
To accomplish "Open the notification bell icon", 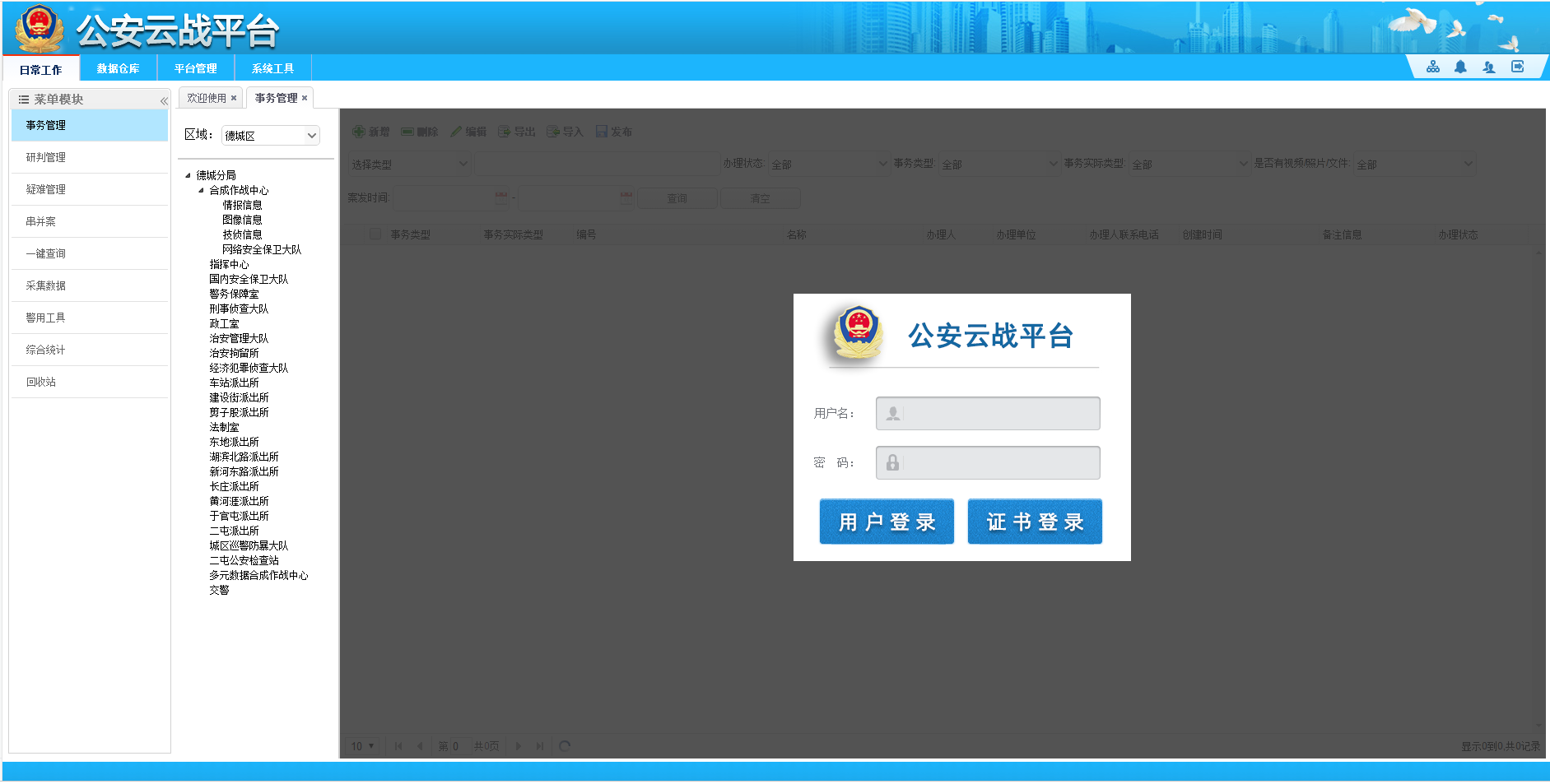I will click(1460, 67).
